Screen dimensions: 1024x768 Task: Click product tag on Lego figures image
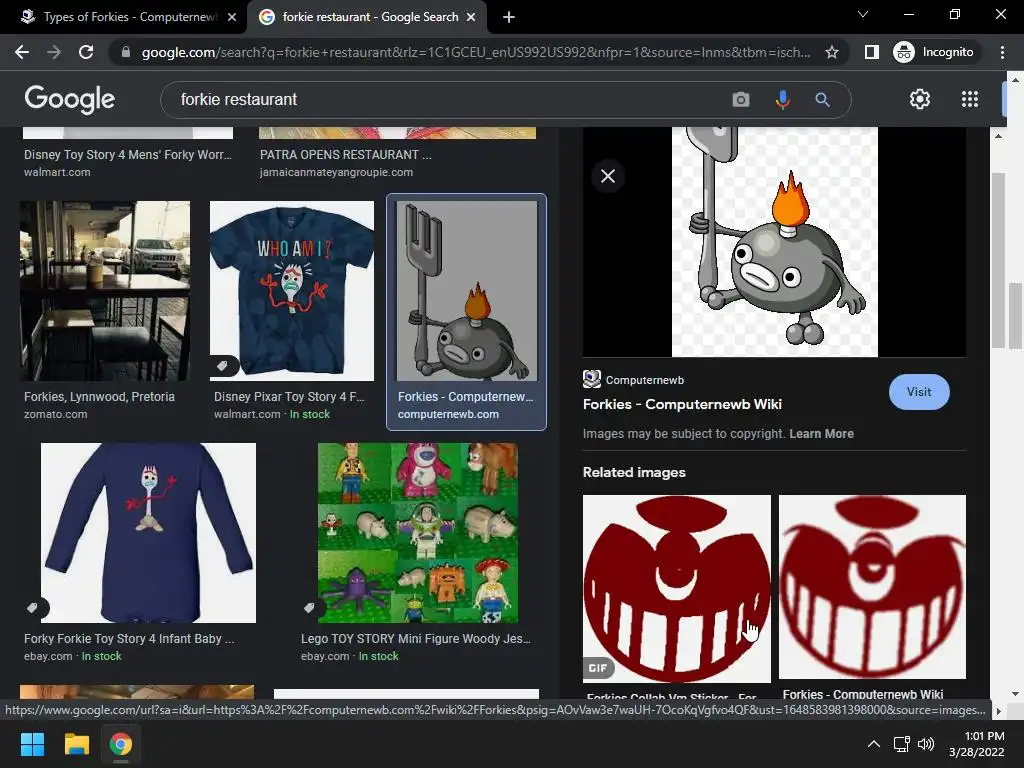pos(310,608)
